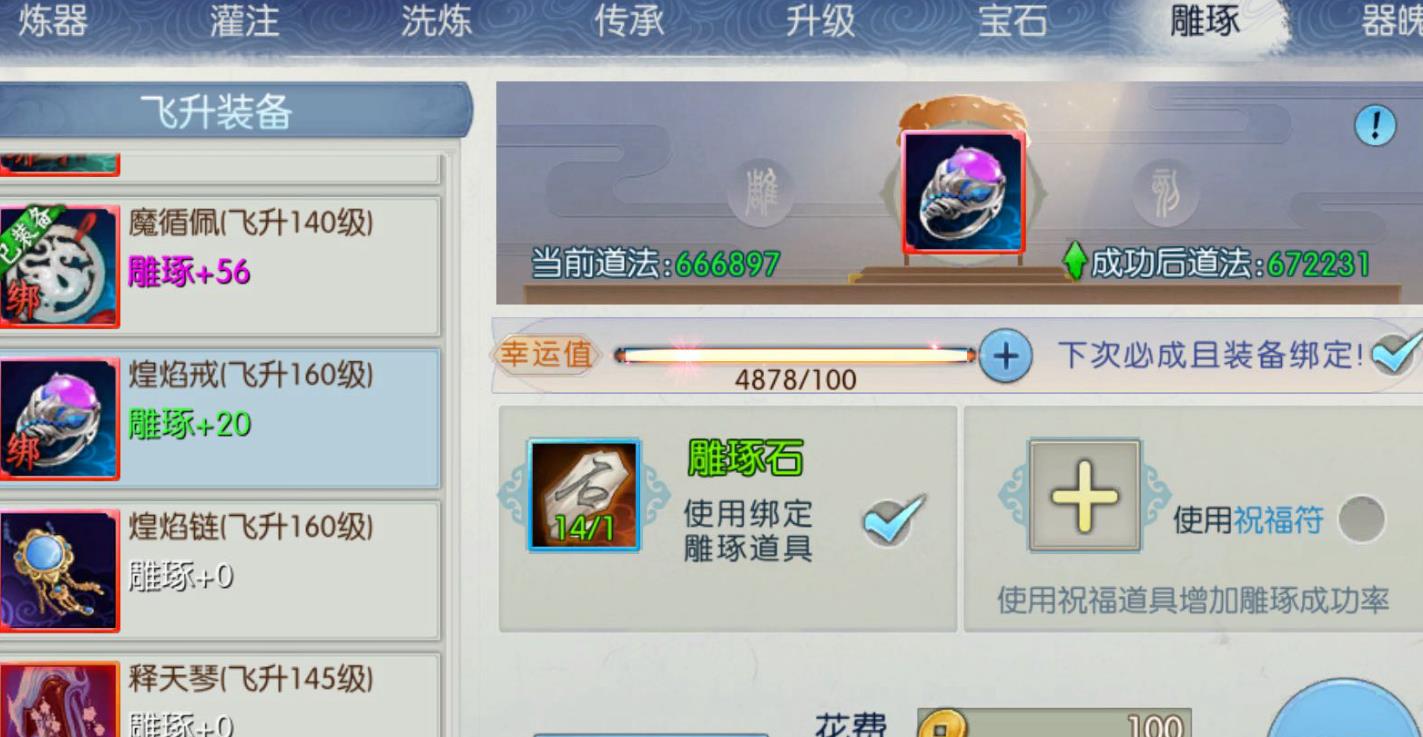Toggle 下次必成且装备绑定 checkbox

click(1395, 353)
